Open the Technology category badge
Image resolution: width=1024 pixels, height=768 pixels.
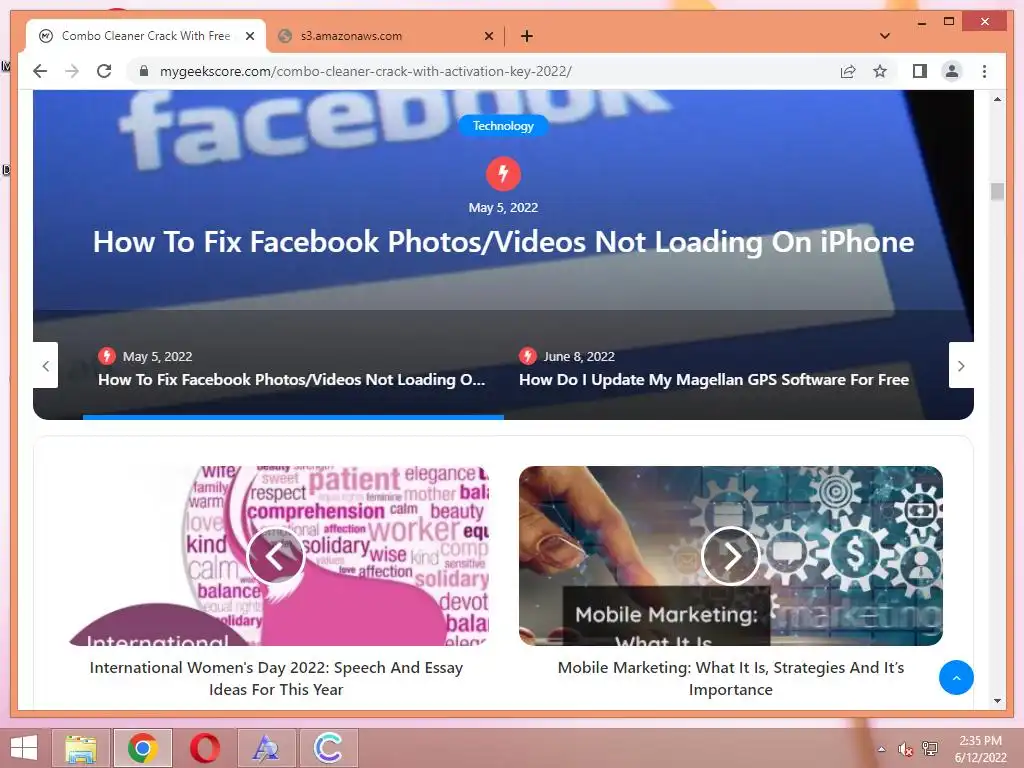503,125
